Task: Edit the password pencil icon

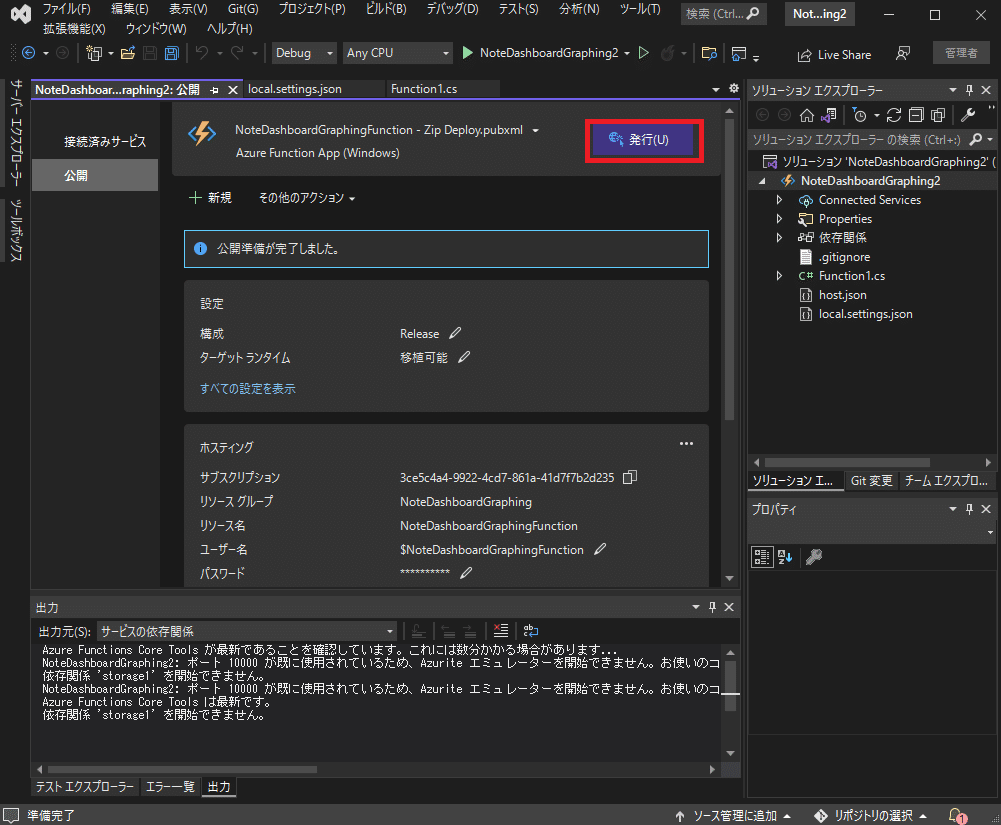Action: (x=466, y=573)
